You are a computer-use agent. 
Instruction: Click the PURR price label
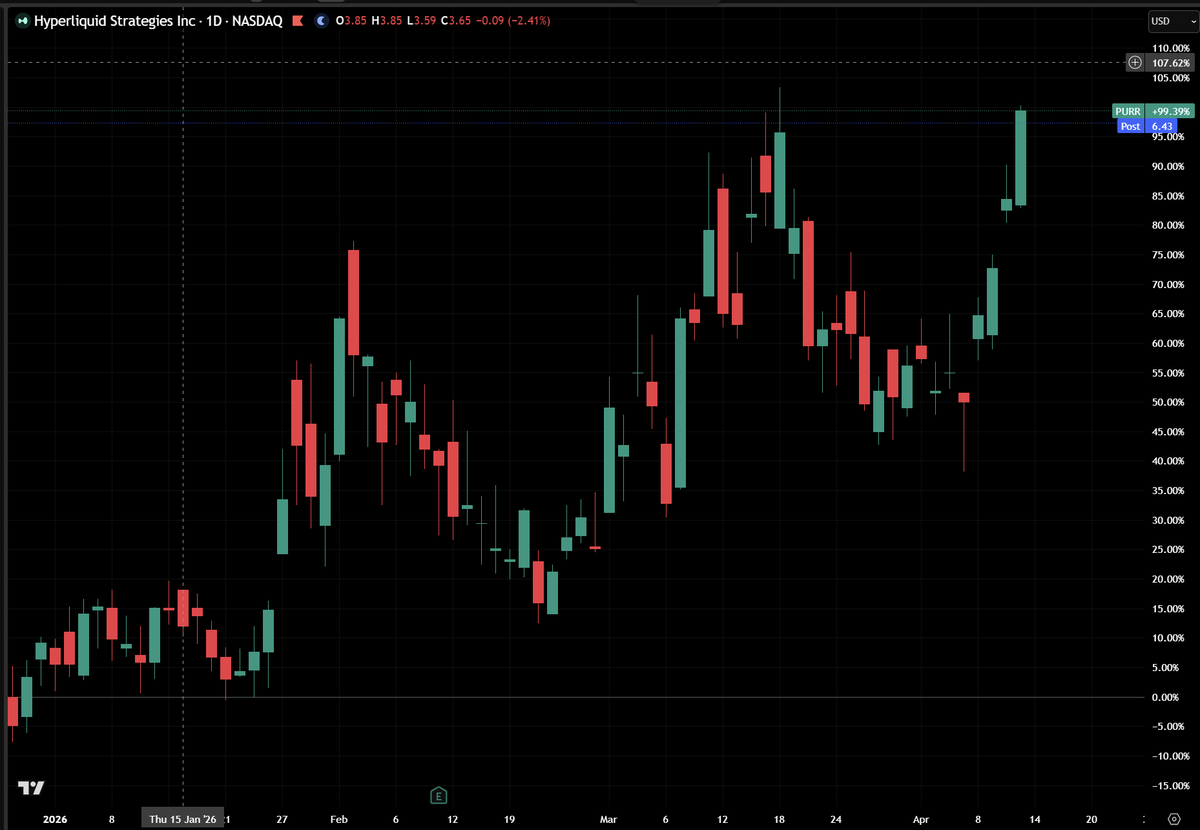pyautogui.click(x=1127, y=111)
